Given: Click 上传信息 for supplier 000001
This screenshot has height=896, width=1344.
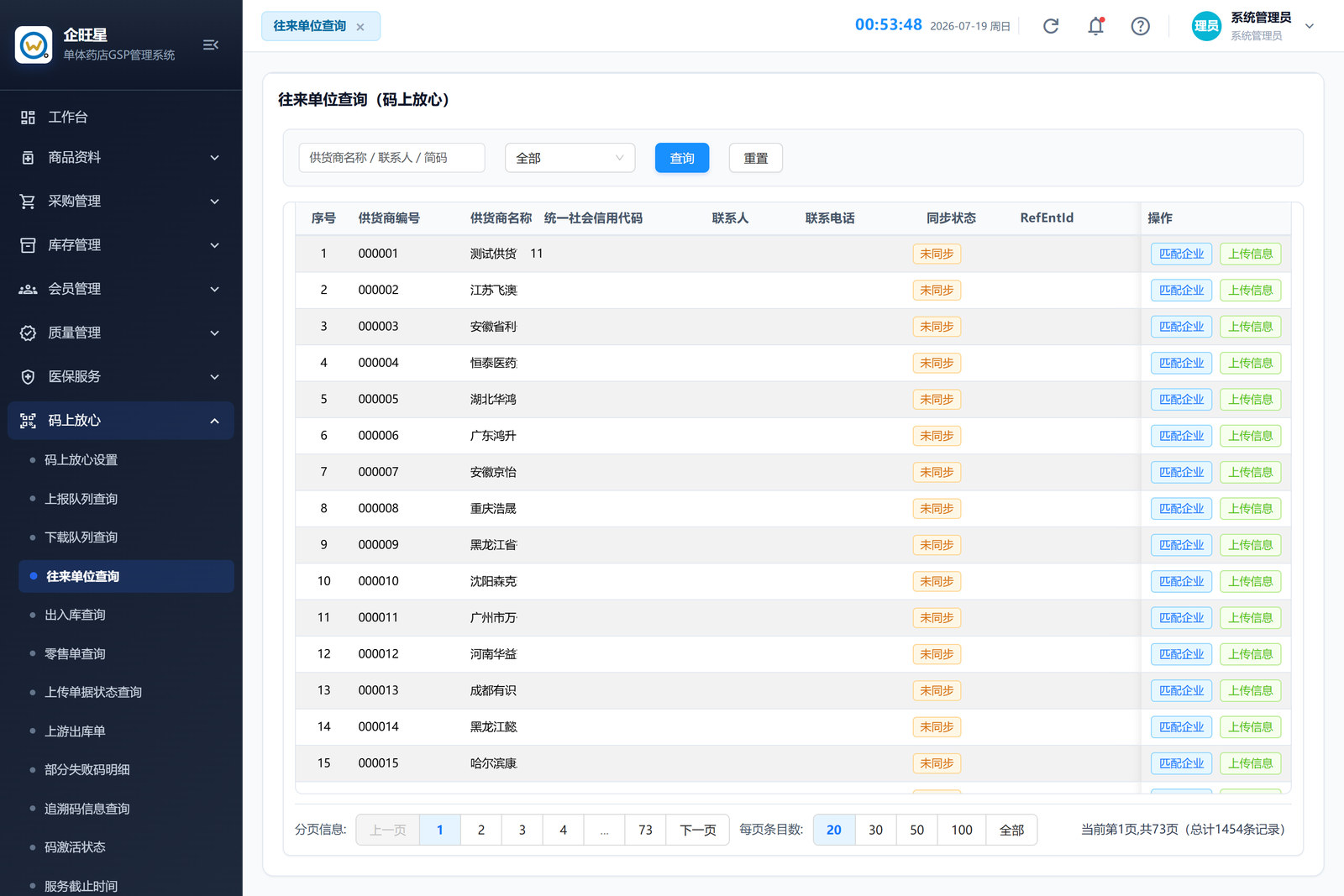Looking at the screenshot, I should 1250,254.
